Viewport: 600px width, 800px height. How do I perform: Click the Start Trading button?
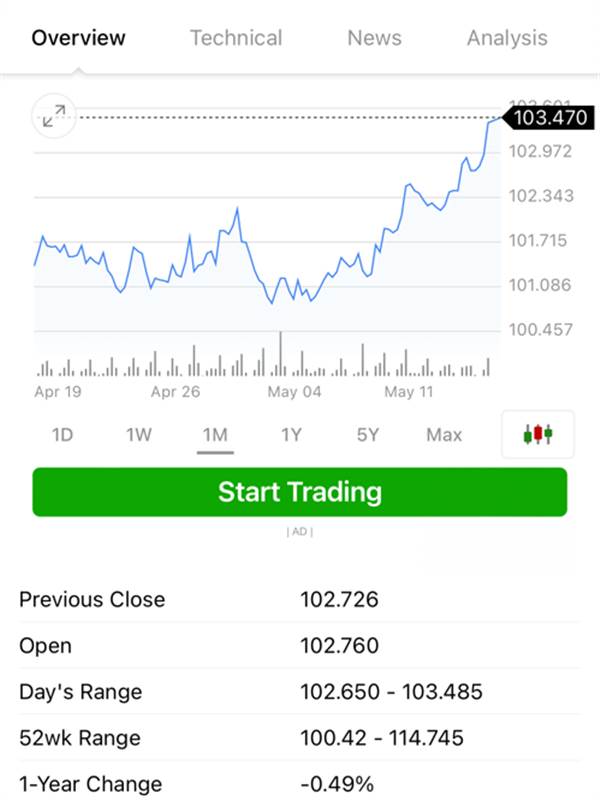coord(299,492)
